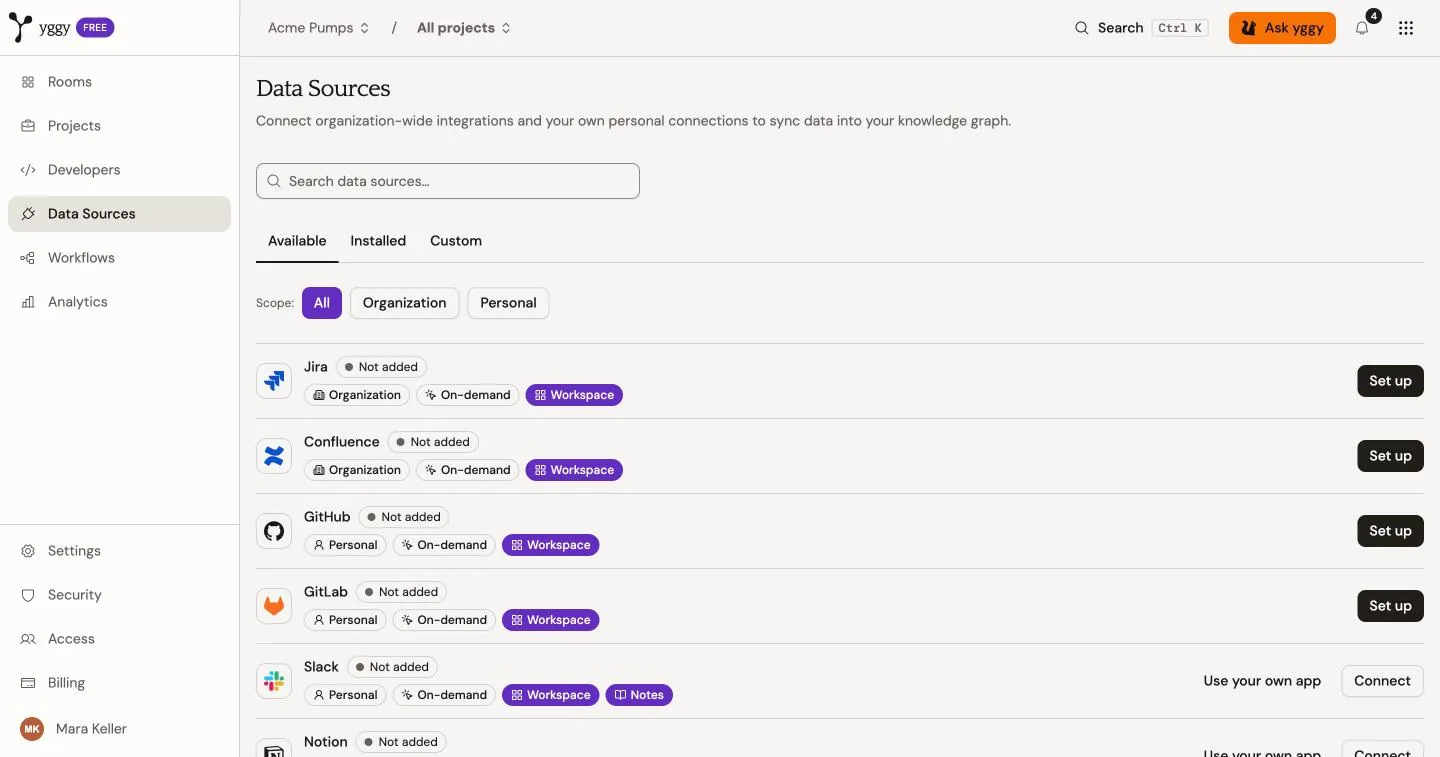Set up the GitLab integration
Image resolution: width=1440 pixels, height=757 pixels.
click(x=1390, y=606)
